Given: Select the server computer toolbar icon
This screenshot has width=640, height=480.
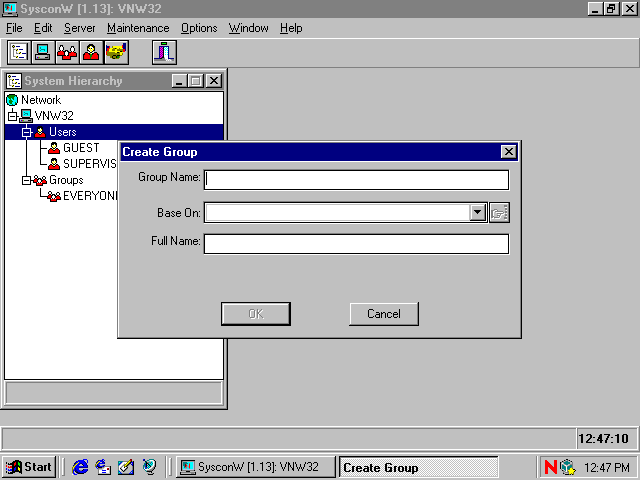Looking at the screenshot, I should tap(43, 52).
